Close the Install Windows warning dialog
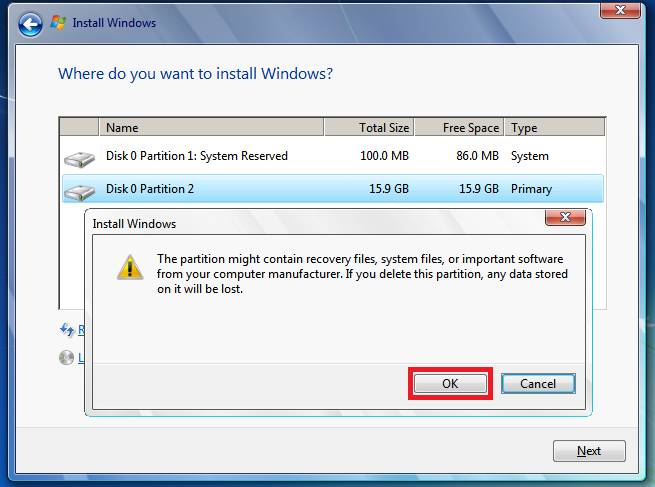Screen dimensions: 655x487 (565, 217)
